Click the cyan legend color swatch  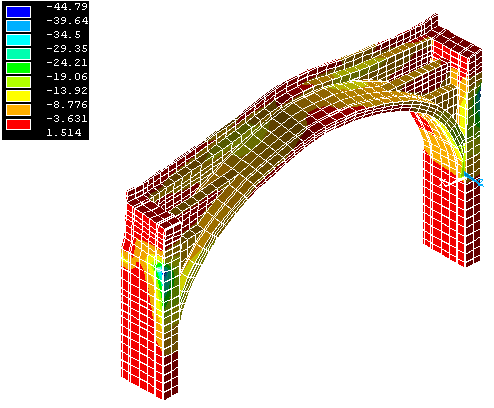(x=19, y=40)
